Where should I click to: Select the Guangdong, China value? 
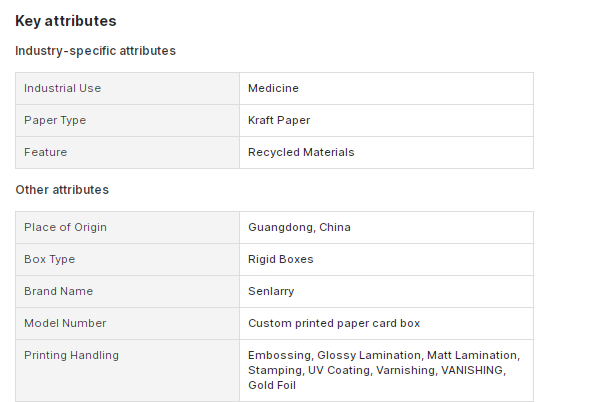[x=299, y=227]
